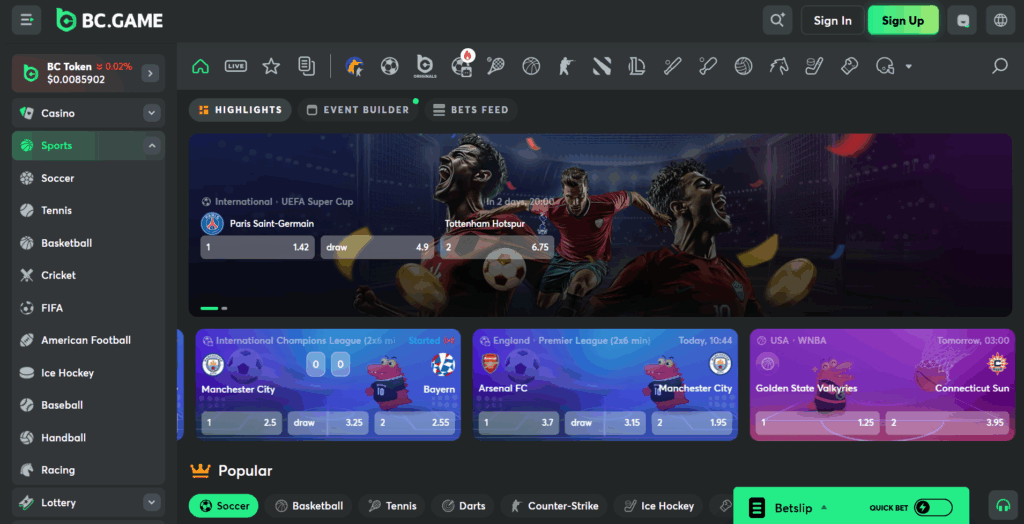Select the cricket bat icon
The height and width of the screenshot is (524, 1024).
(x=708, y=66)
